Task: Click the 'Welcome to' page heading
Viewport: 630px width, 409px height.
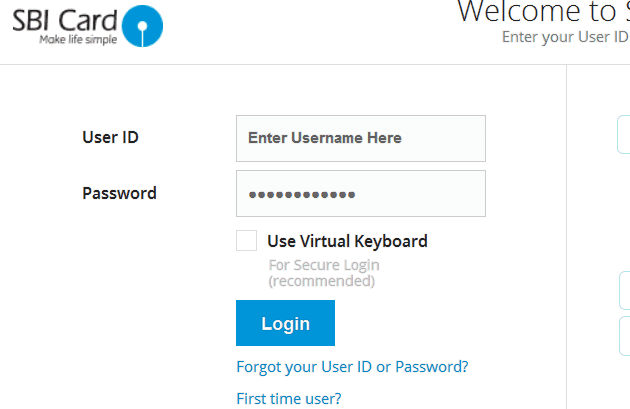Action: pos(537,11)
